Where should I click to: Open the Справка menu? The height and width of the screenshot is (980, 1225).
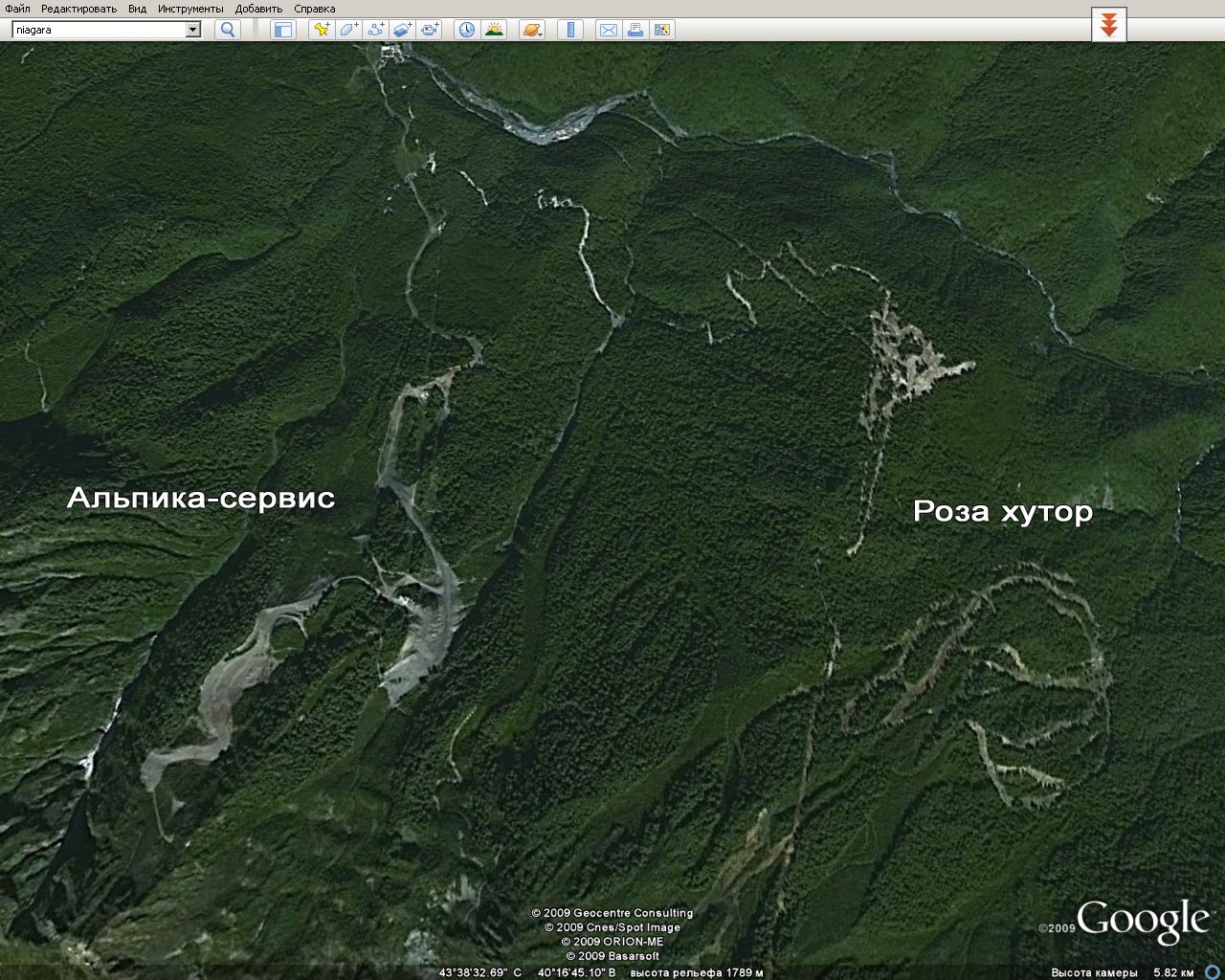pyautogui.click(x=315, y=9)
